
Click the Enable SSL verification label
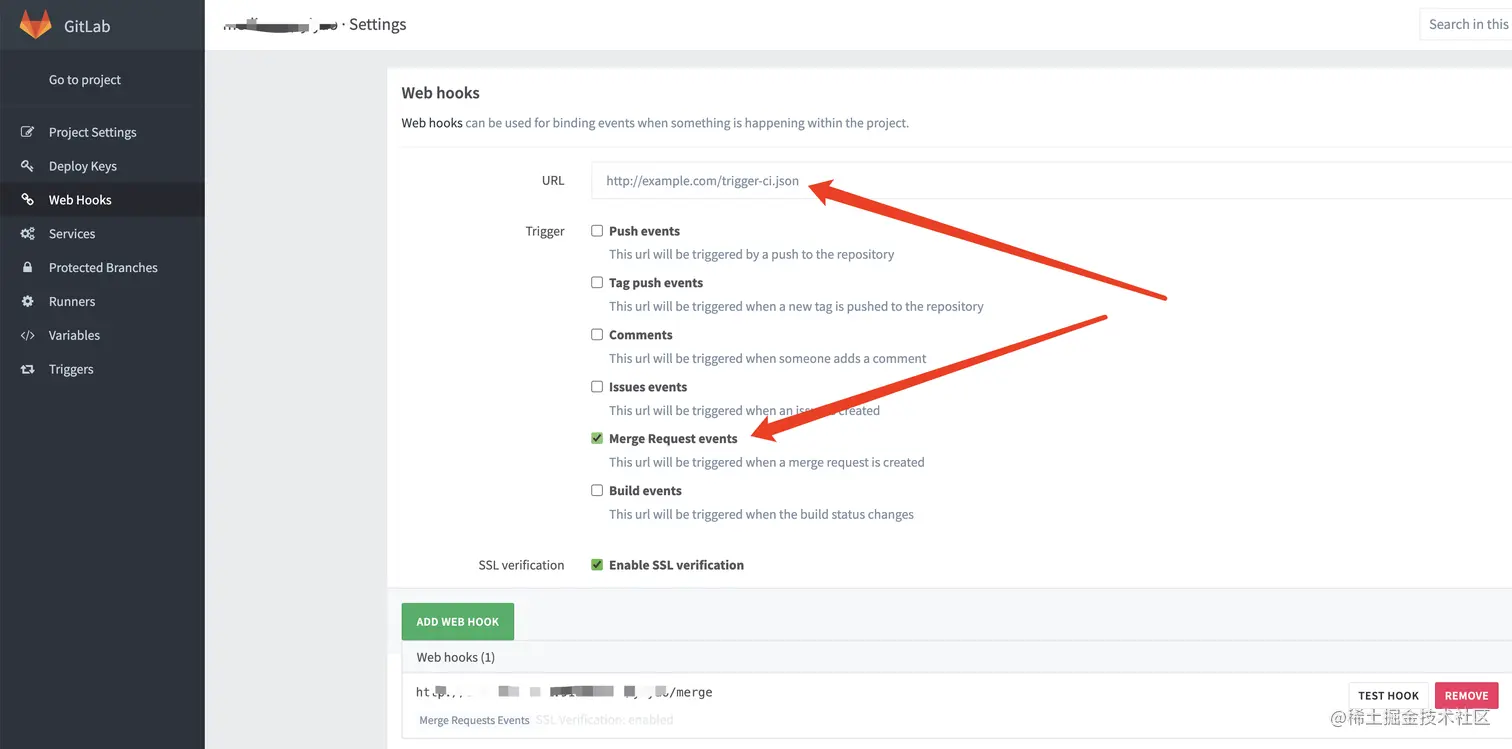pyautogui.click(x=676, y=565)
